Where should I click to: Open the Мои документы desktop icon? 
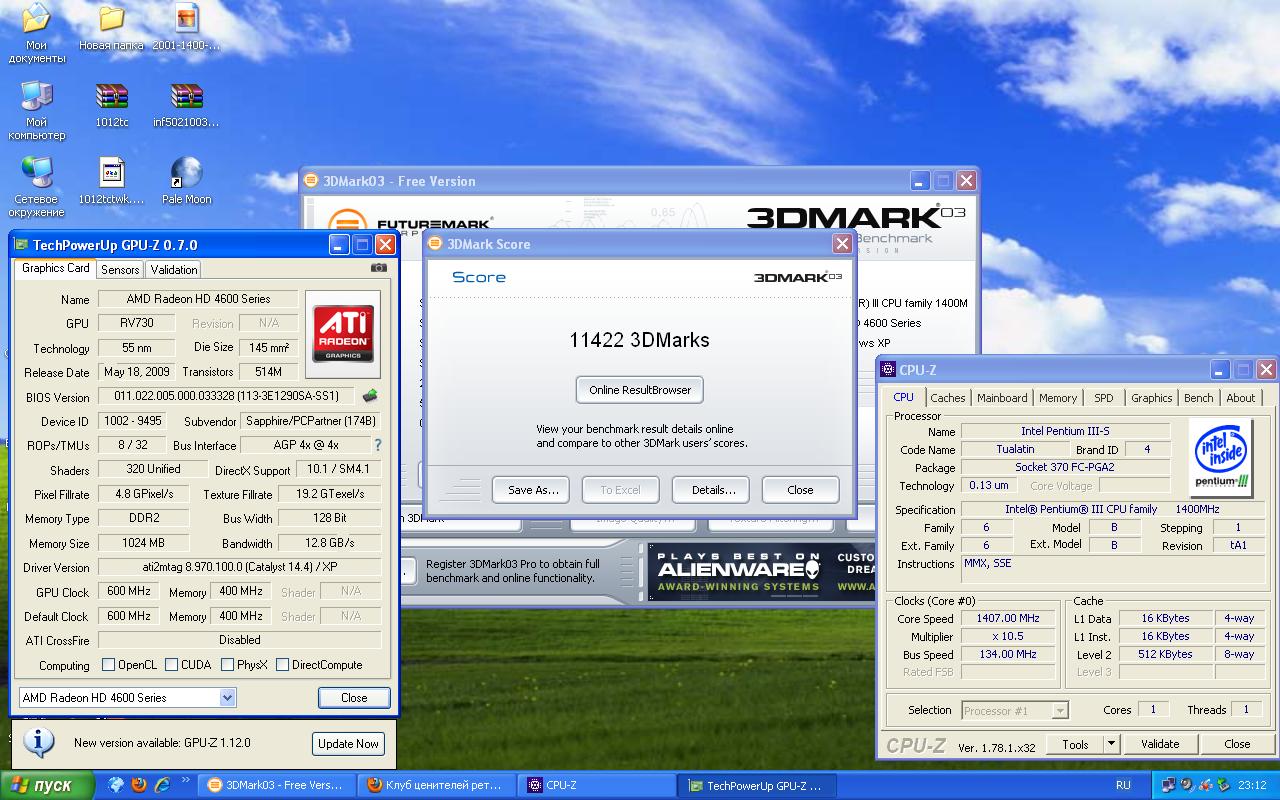pos(37,33)
